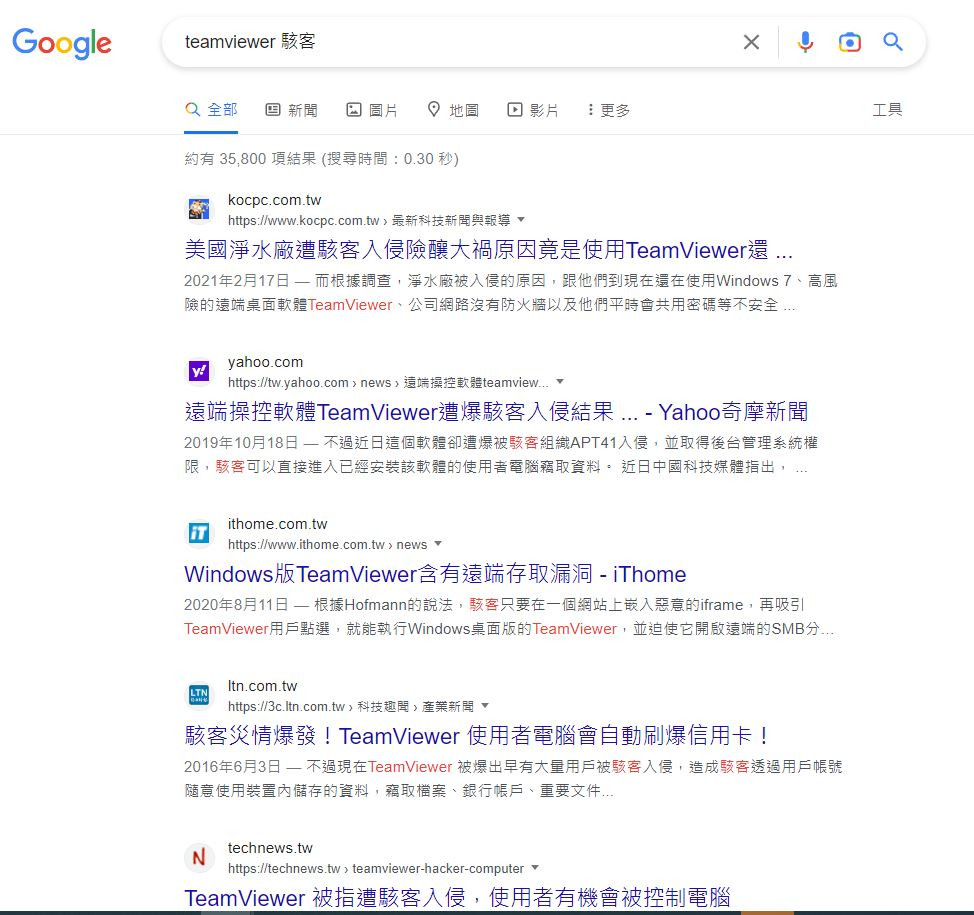
Task: Expand the 更多 menu
Action: [609, 110]
